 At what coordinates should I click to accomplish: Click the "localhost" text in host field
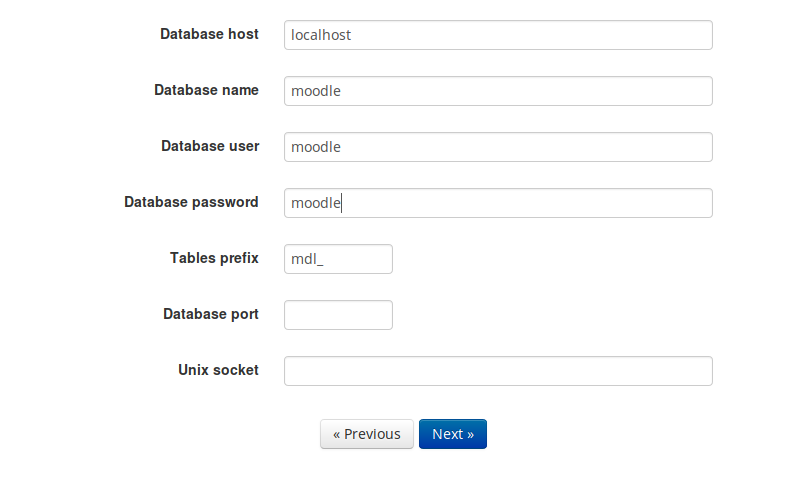pyautogui.click(x=320, y=35)
